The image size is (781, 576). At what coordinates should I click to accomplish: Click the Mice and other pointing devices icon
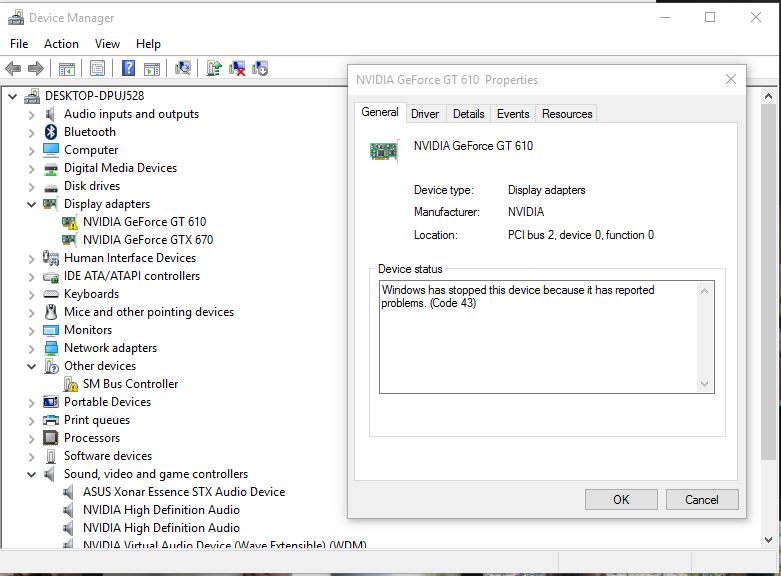pyautogui.click(x=51, y=312)
